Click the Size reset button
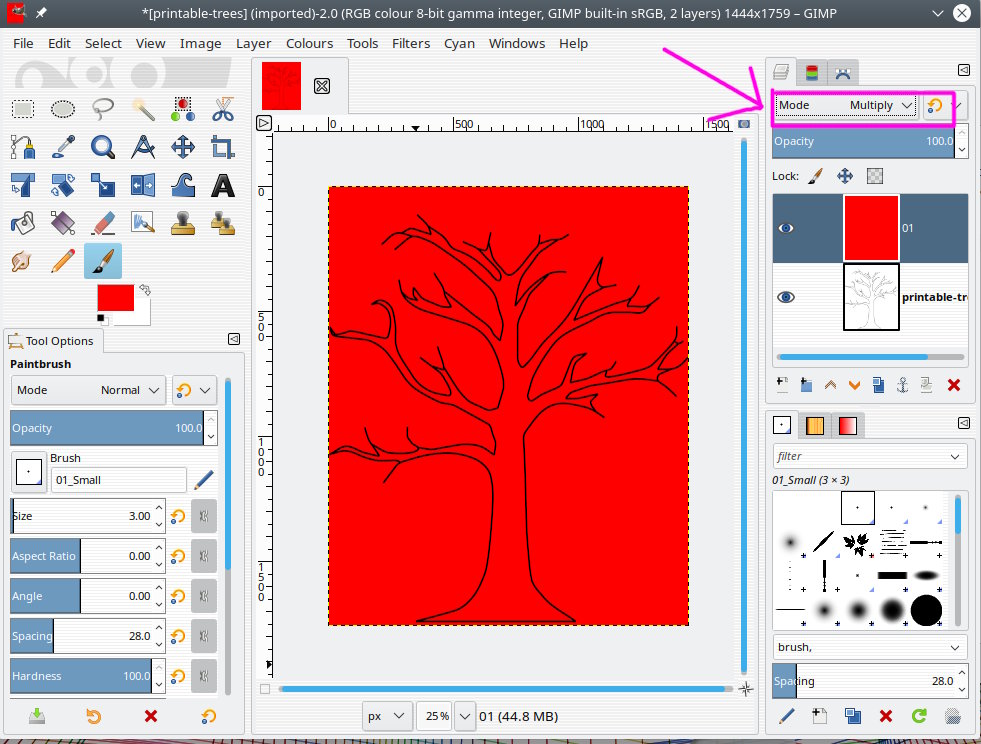 click(177, 516)
